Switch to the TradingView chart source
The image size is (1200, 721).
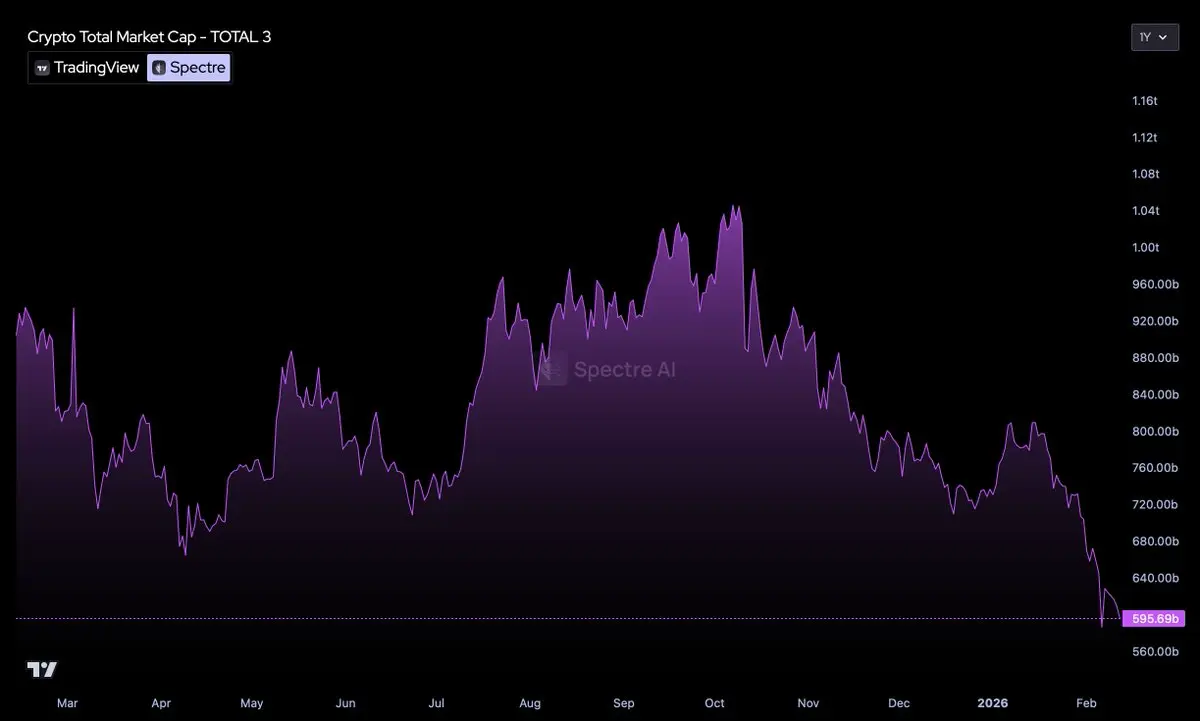[x=88, y=68]
